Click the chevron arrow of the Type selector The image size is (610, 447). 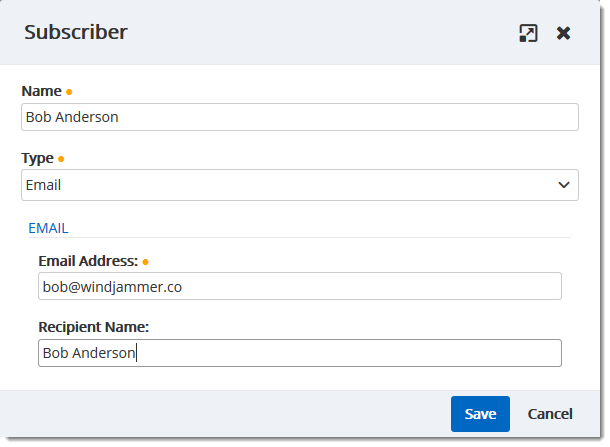pyautogui.click(x=565, y=185)
